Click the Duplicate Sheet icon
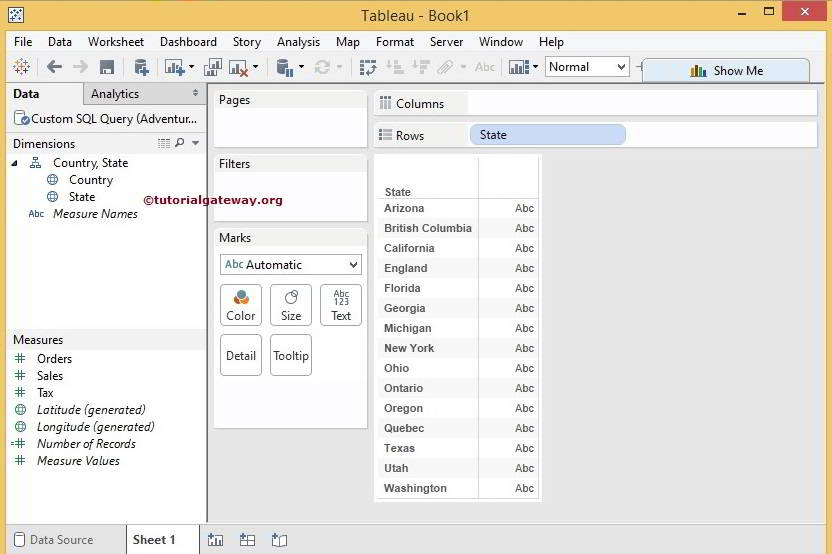Viewport: 832px width, 554px height. click(x=213, y=67)
